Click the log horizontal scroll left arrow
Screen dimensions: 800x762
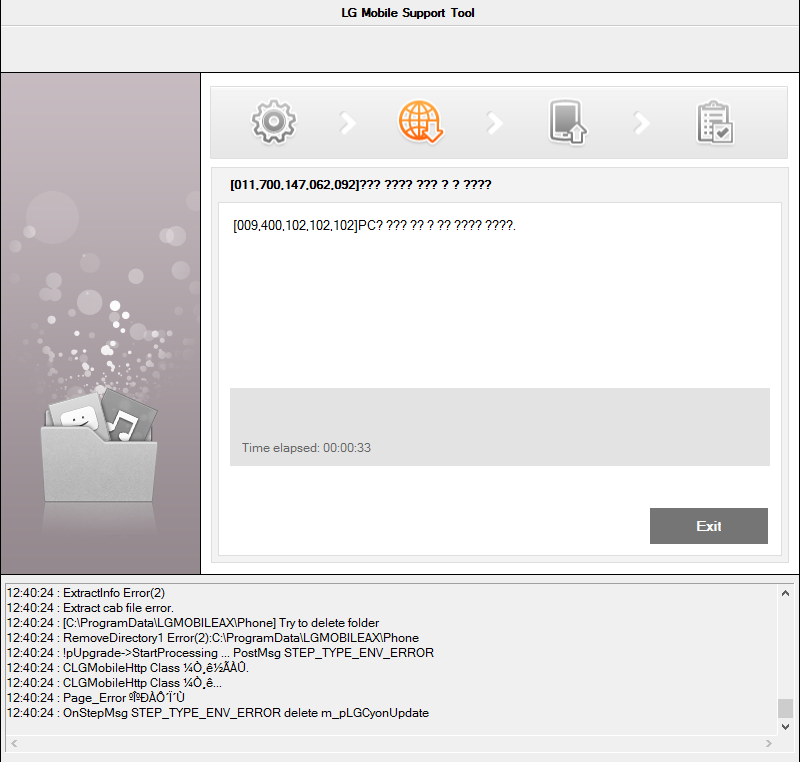click(x=14, y=744)
